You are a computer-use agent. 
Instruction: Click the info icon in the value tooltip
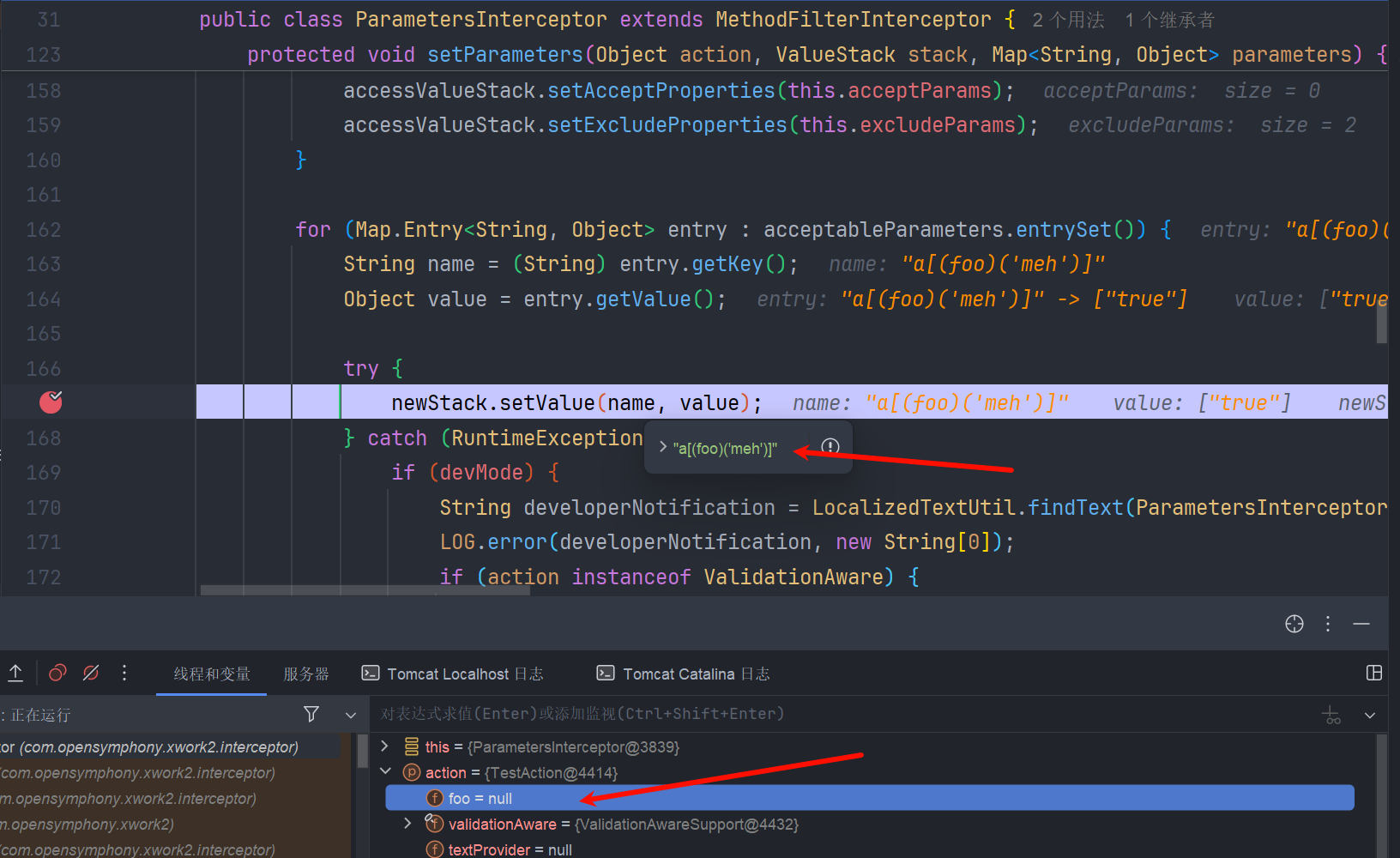(x=830, y=446)
